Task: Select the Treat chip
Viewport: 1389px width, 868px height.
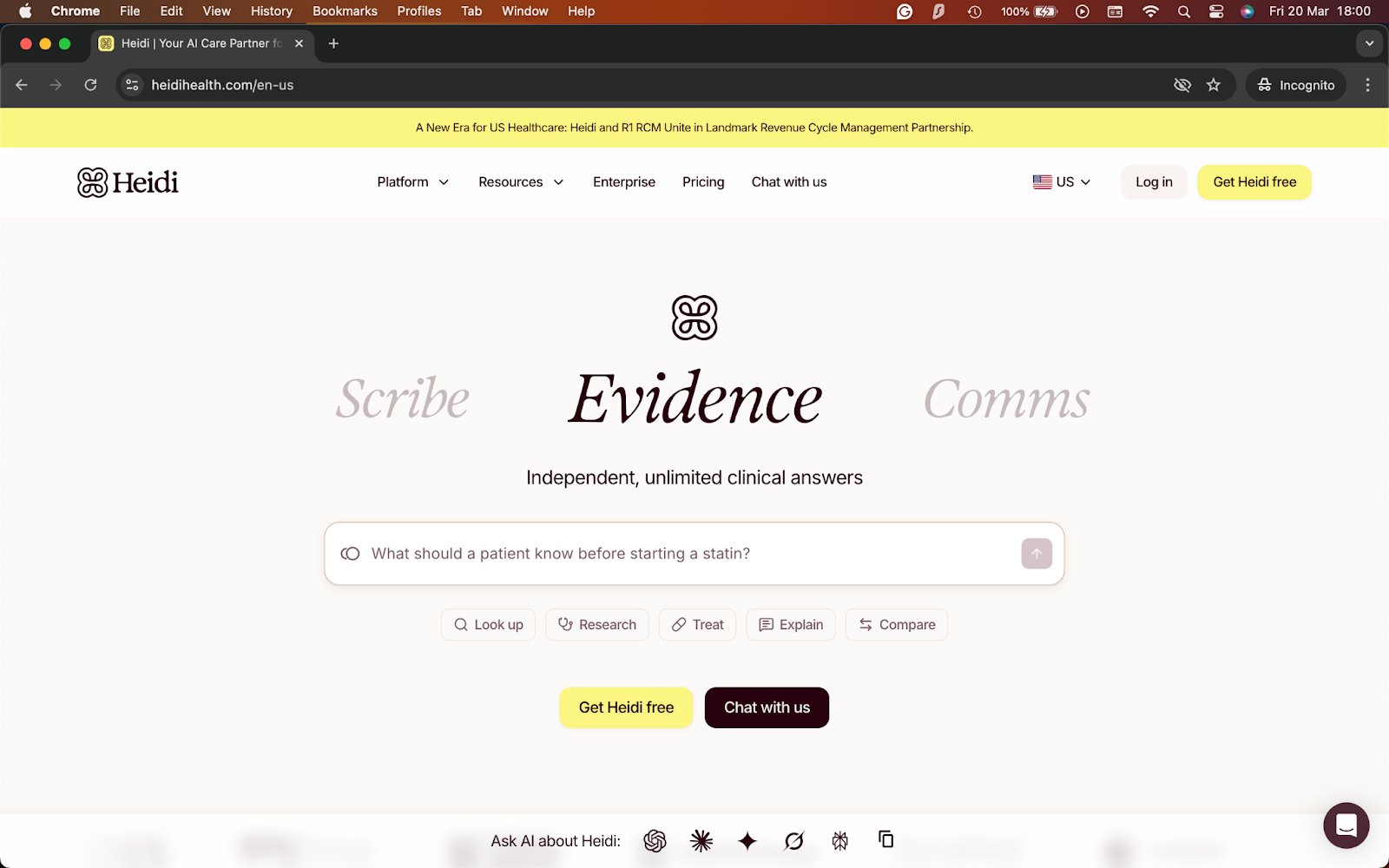Action: (x=698, y=625)
